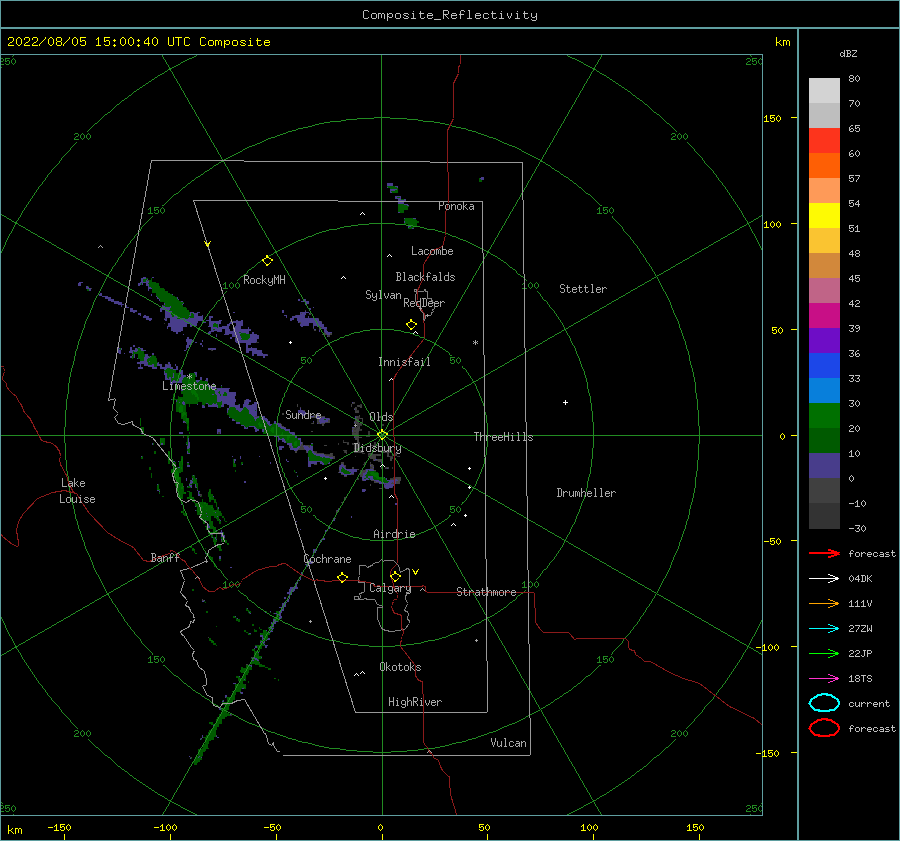Click the orange 111V arrow legend icon

[x=824, y=603]
